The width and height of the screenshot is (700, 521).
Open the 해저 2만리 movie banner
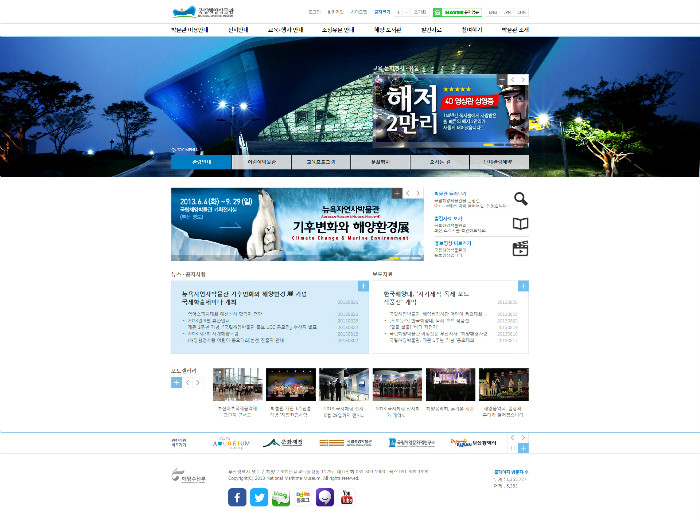[x=451, y=111]
